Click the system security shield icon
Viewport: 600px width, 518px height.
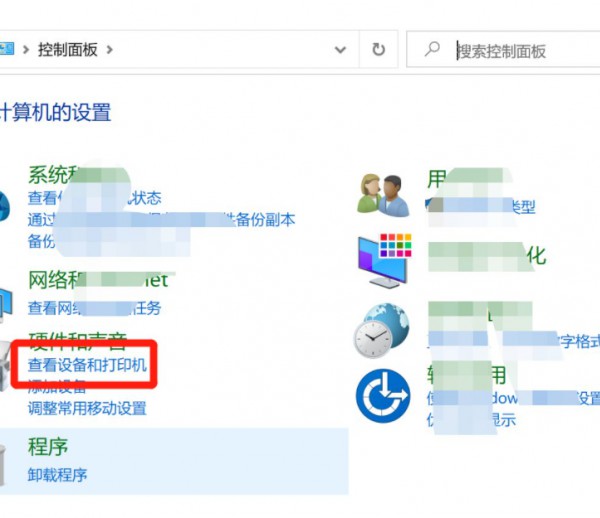click(x=5, y=206)
